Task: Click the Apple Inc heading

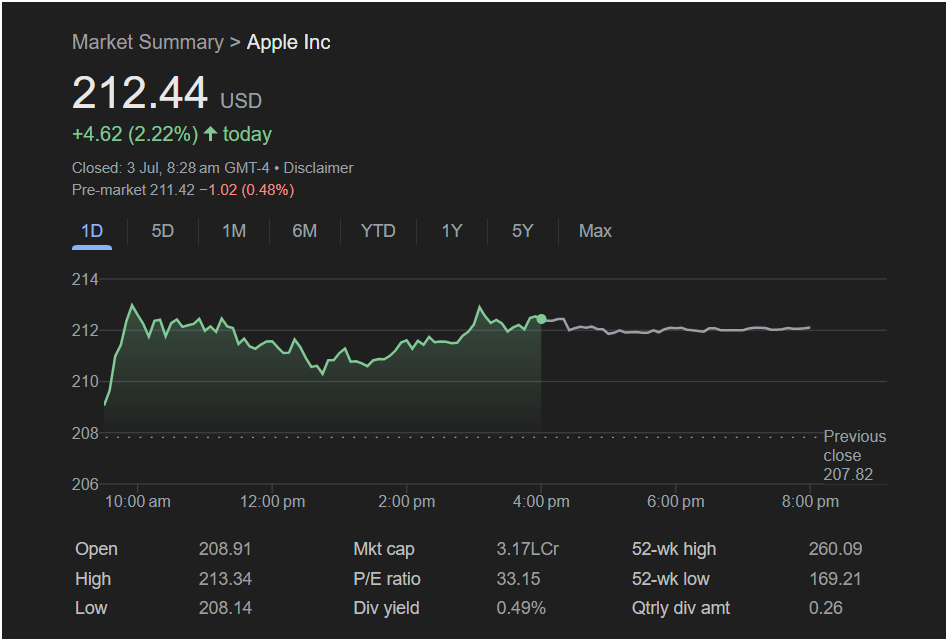Action: (x=288, y=42)
